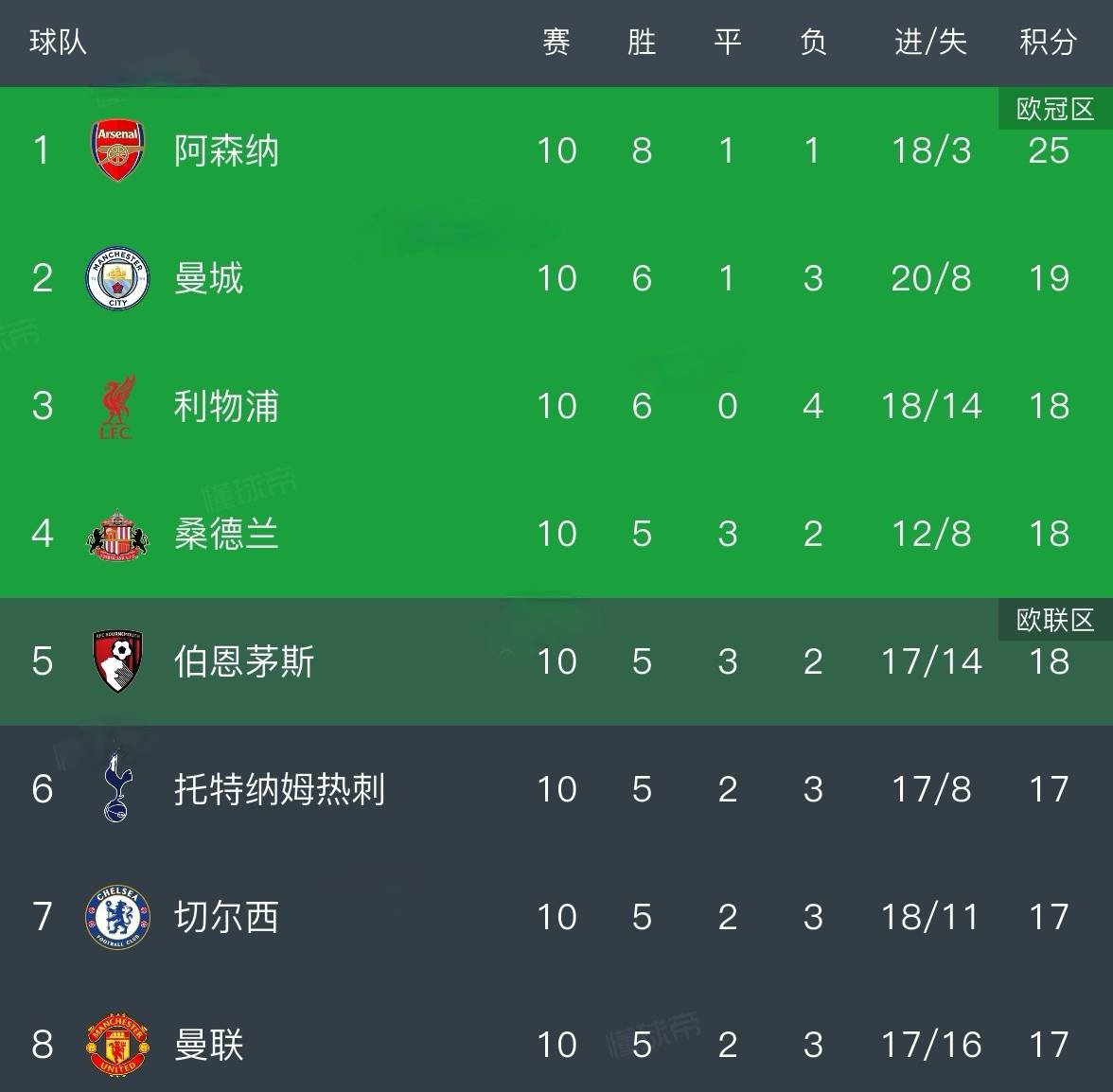This screenshot has width=1113, height=1092.
Task: Click the Arsenal club crest
Action: pos(117,150)
